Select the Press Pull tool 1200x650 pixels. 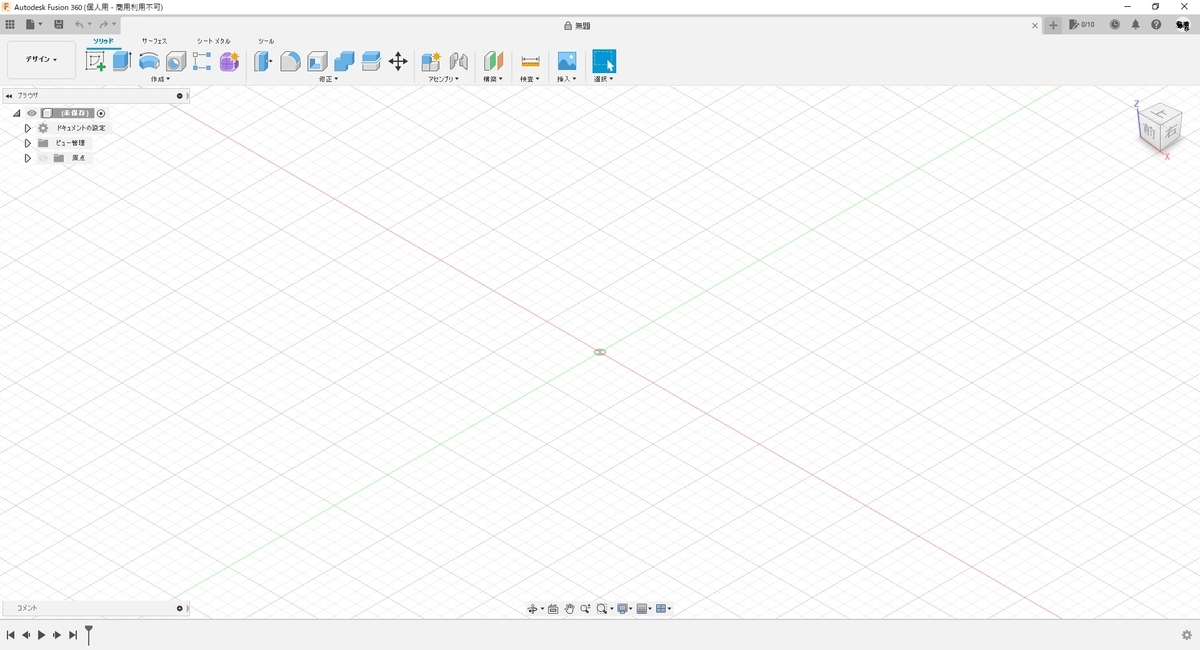(x=263, y=61)
